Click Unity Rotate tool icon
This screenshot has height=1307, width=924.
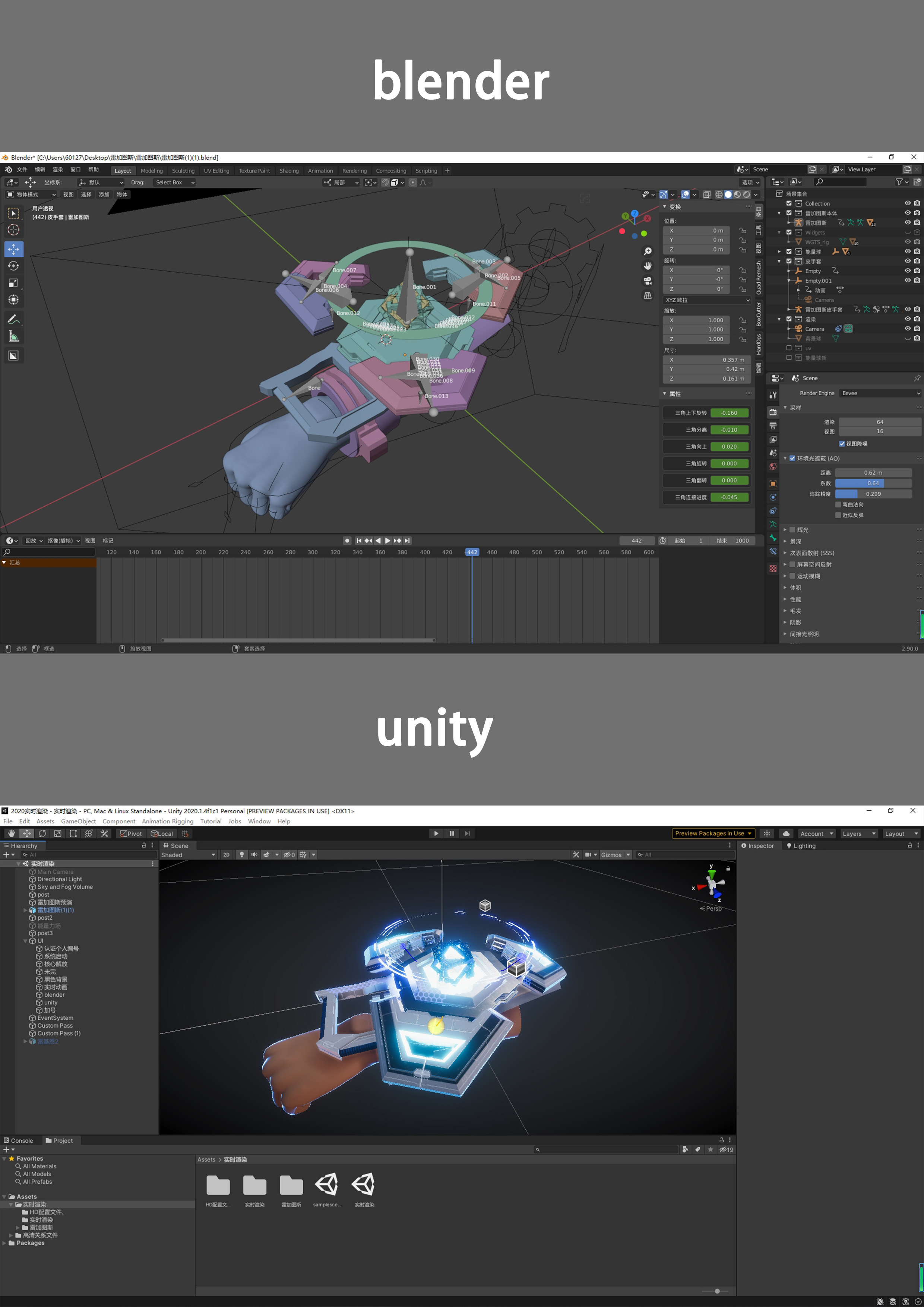42,833
